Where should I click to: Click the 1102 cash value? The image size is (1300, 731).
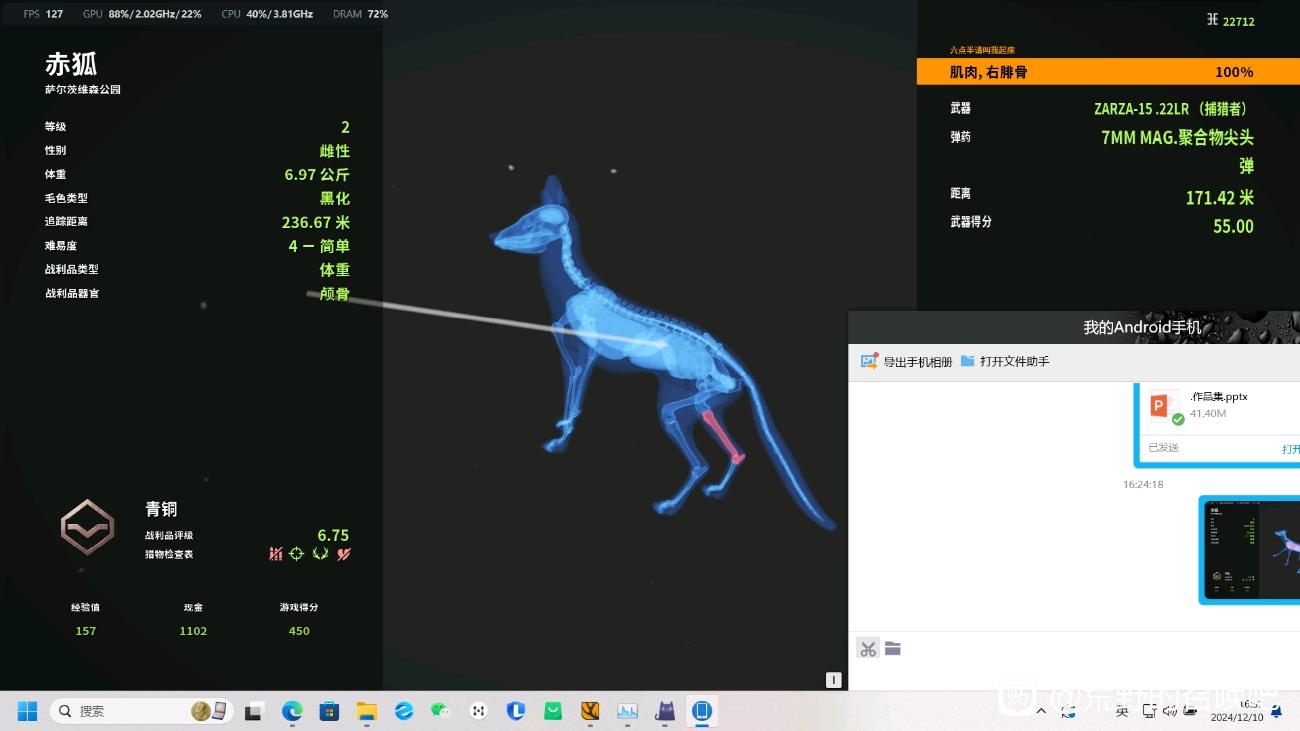tap(193, 631)
